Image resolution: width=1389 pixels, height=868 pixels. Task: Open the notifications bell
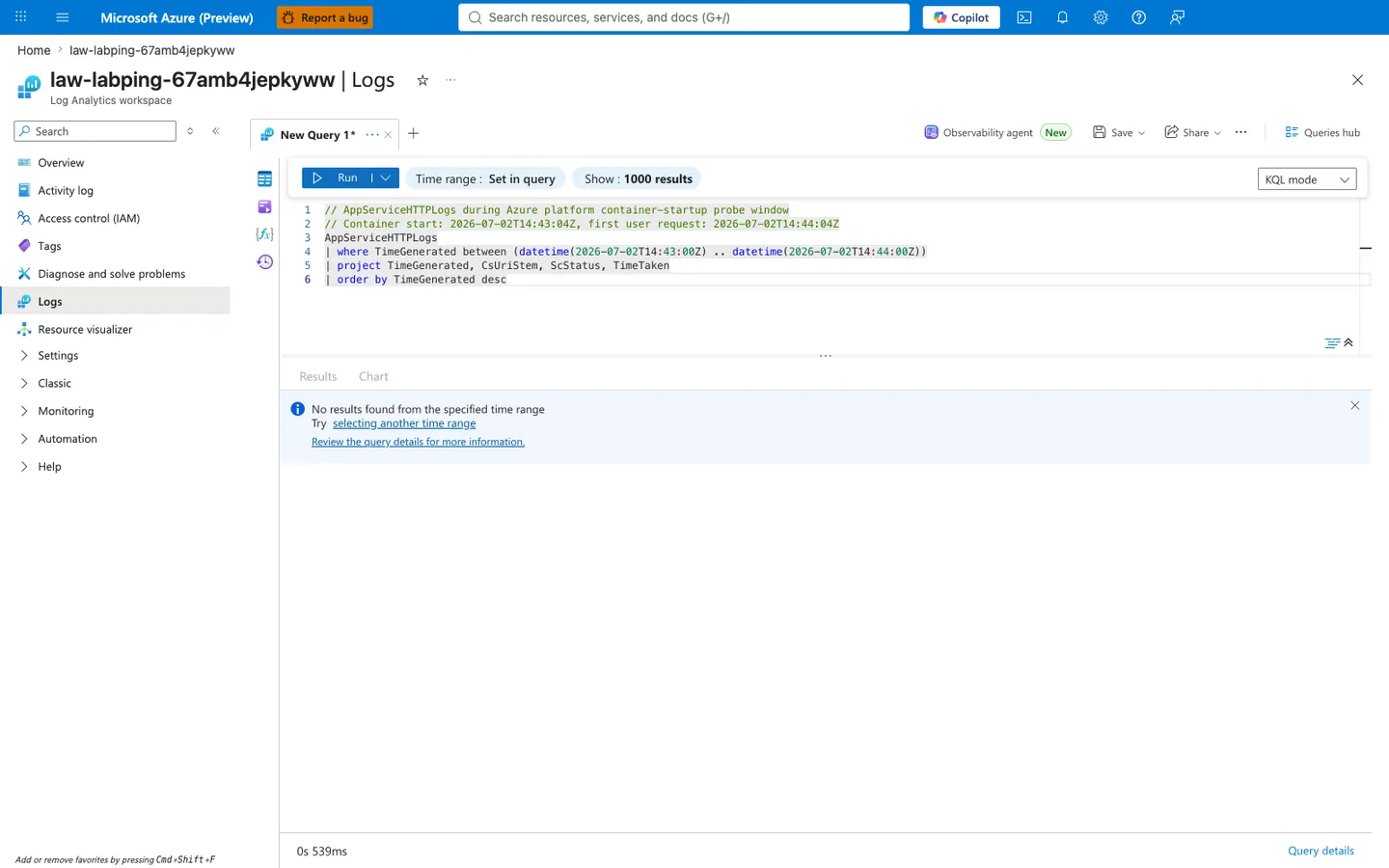[1062, 17]
